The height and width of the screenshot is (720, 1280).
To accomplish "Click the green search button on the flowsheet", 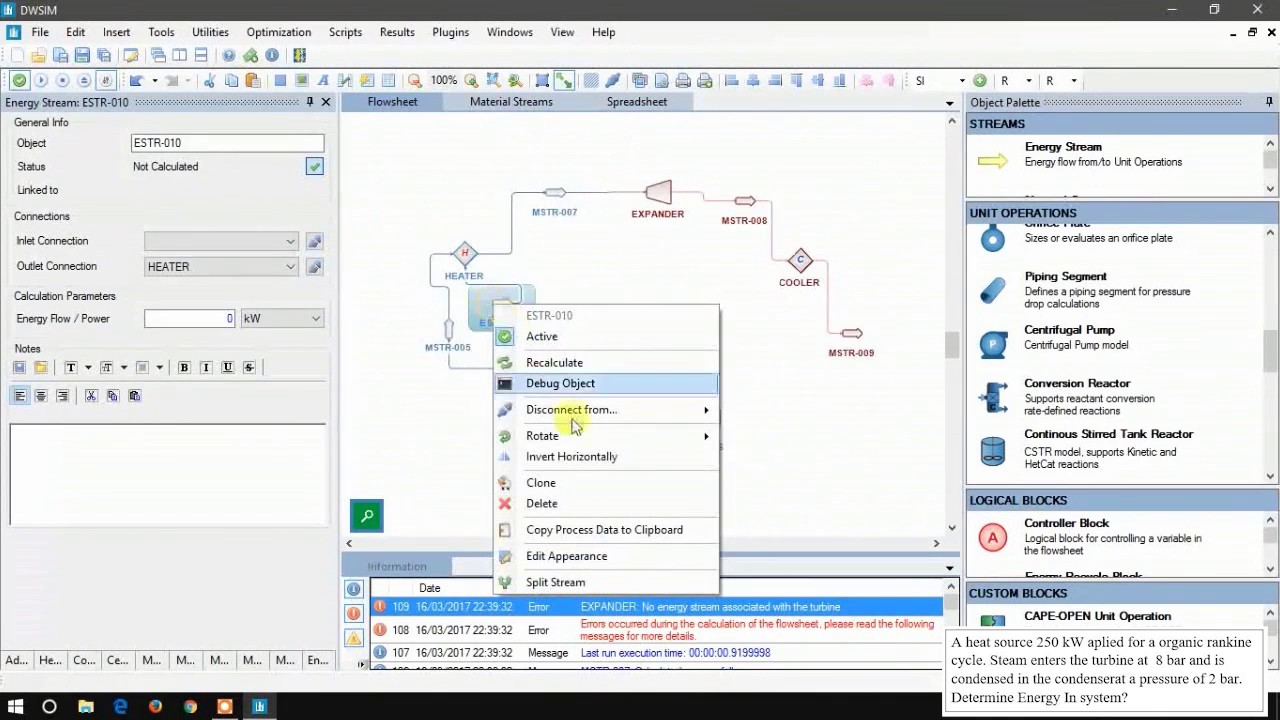I will pos(367,516).
